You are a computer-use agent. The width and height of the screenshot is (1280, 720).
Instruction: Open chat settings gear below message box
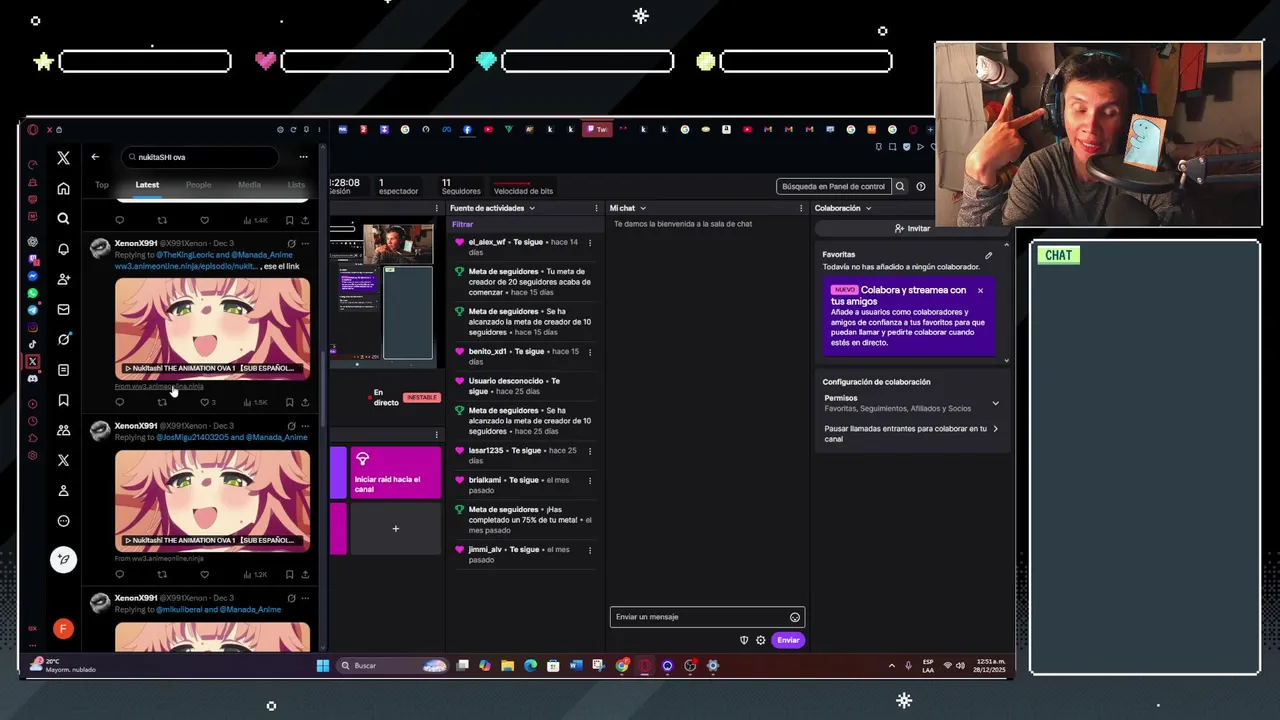click(760, 640)
